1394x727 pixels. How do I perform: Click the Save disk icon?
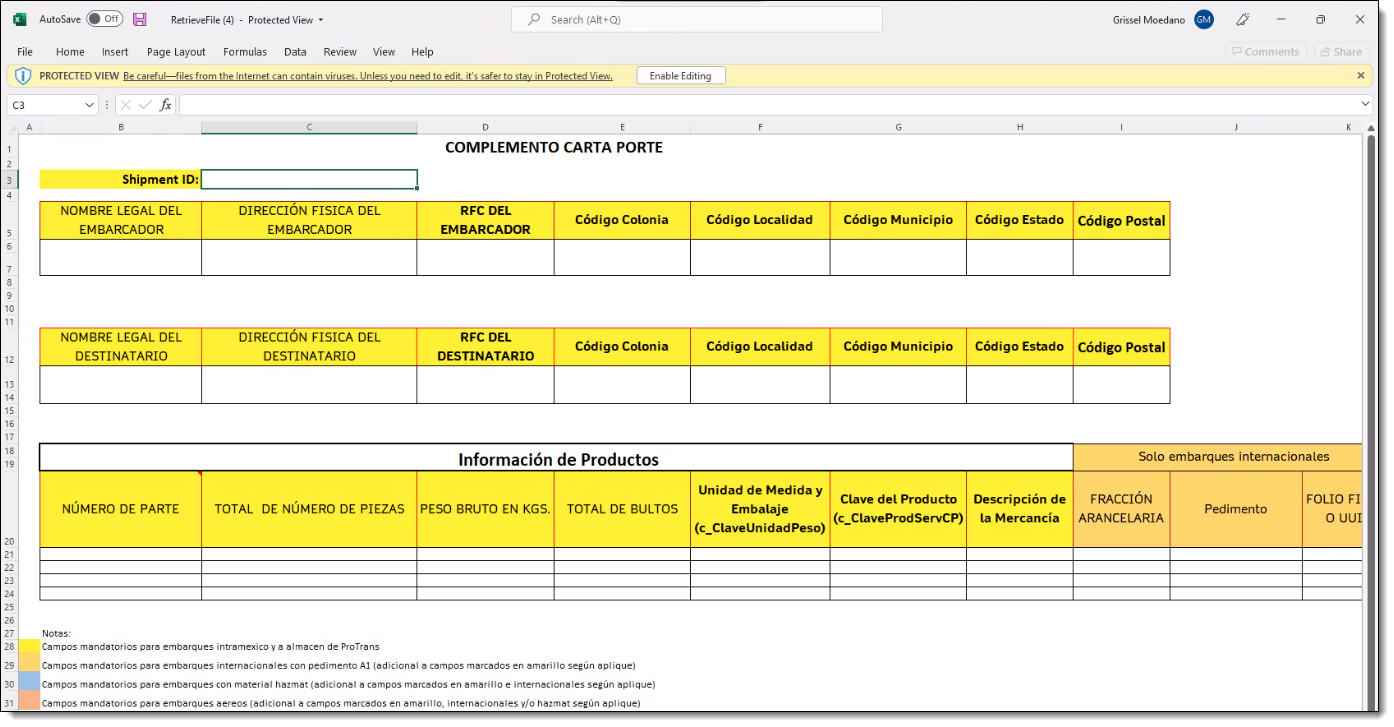pos(140,19)
